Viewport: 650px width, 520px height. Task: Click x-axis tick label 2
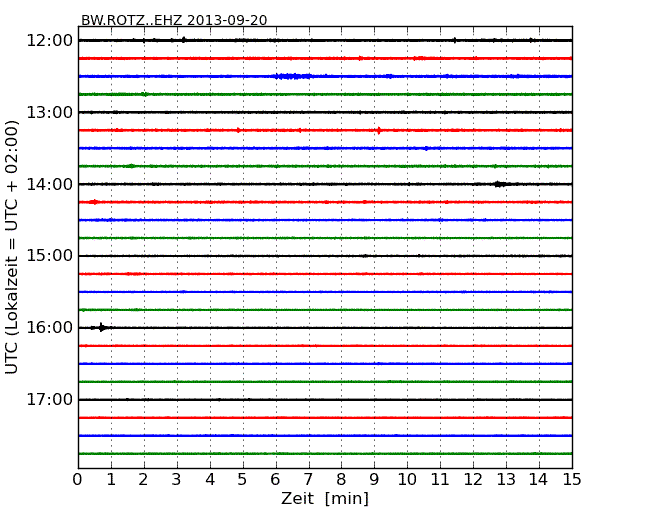coord(143,480)
